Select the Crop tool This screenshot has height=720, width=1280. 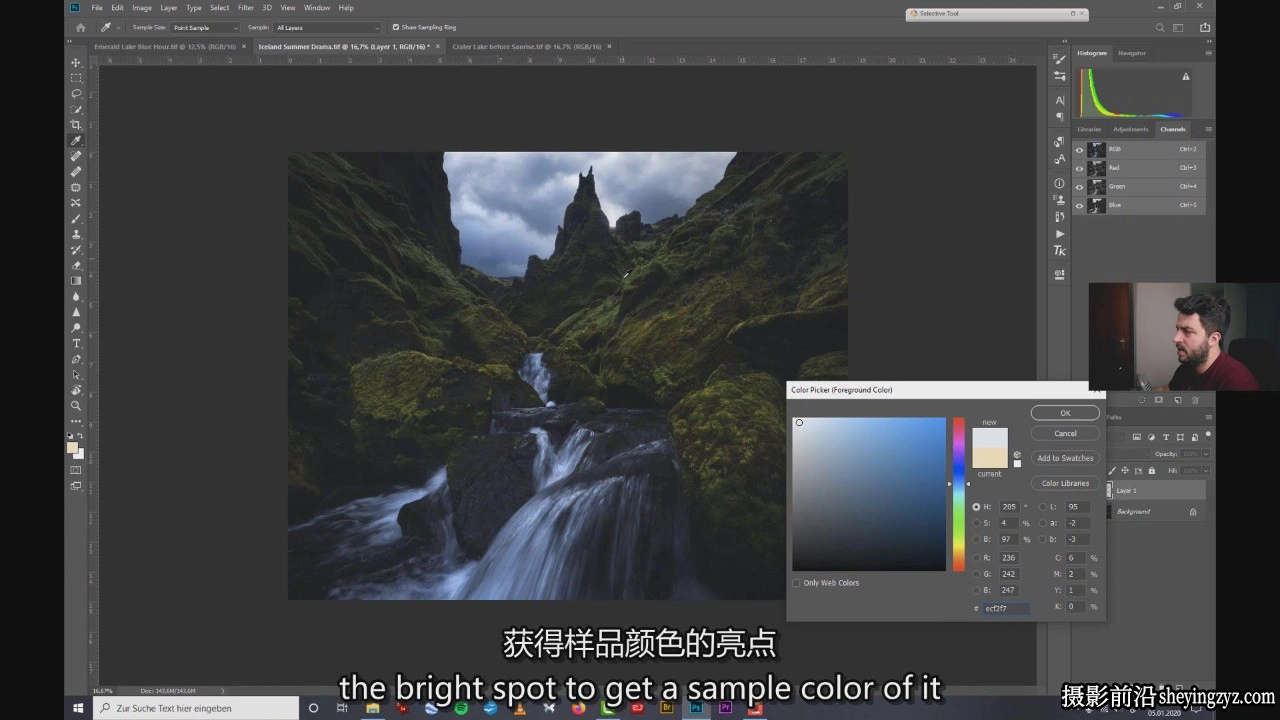click(76, 125)
